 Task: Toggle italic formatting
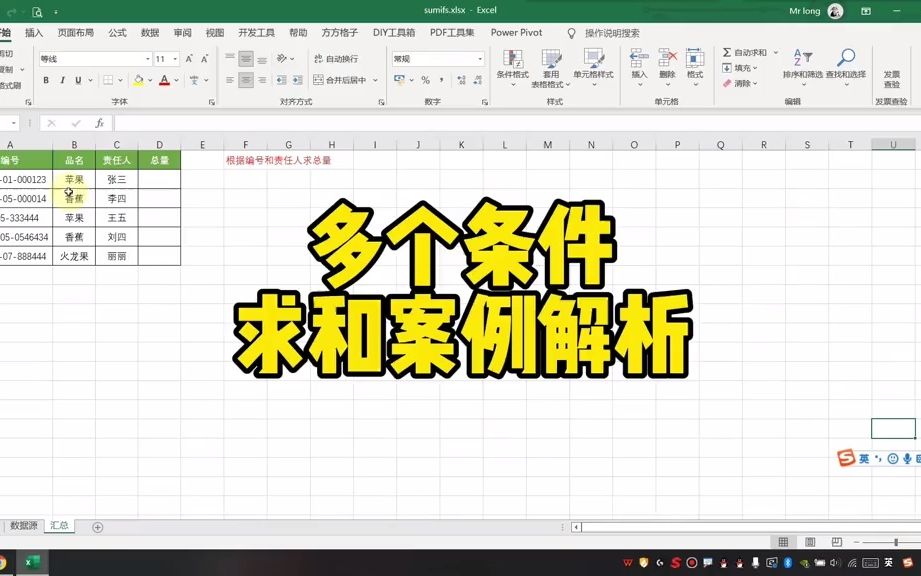[x=62, y=80]
